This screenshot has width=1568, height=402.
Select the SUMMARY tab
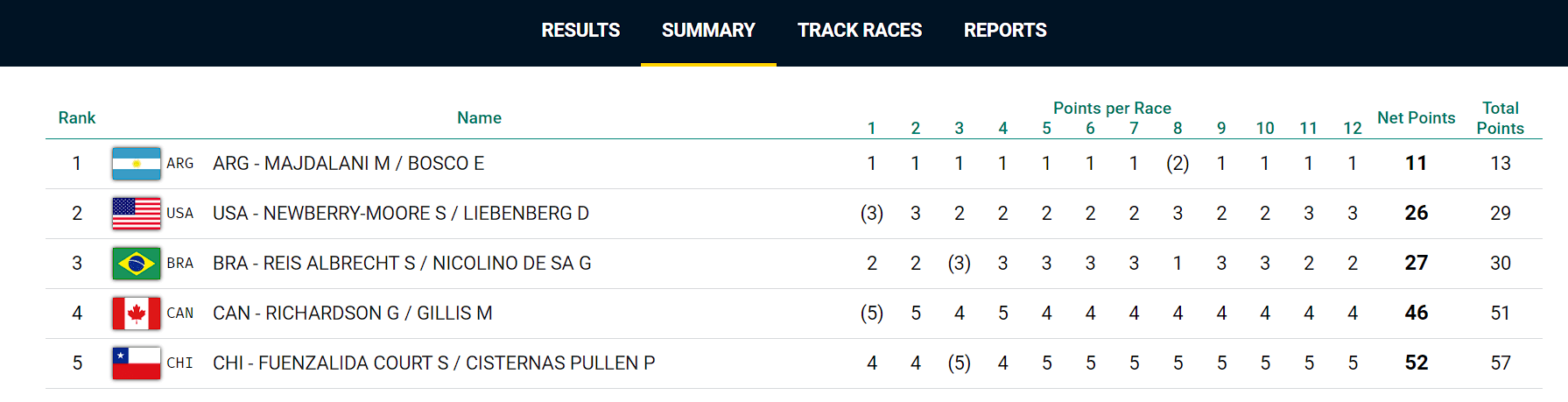pyautogui.click(x=708, y=31)
